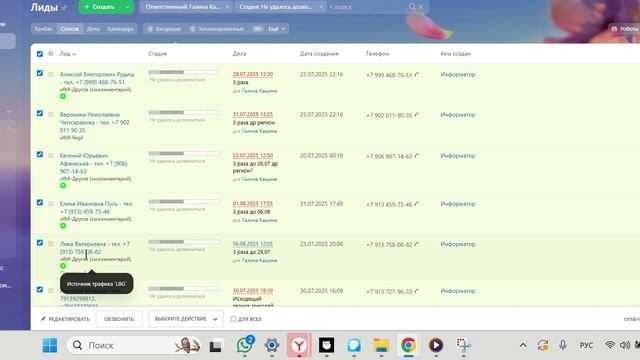
Task: Open row menu for Лика Валерьевна lead
Action: (x=51, y=244)
